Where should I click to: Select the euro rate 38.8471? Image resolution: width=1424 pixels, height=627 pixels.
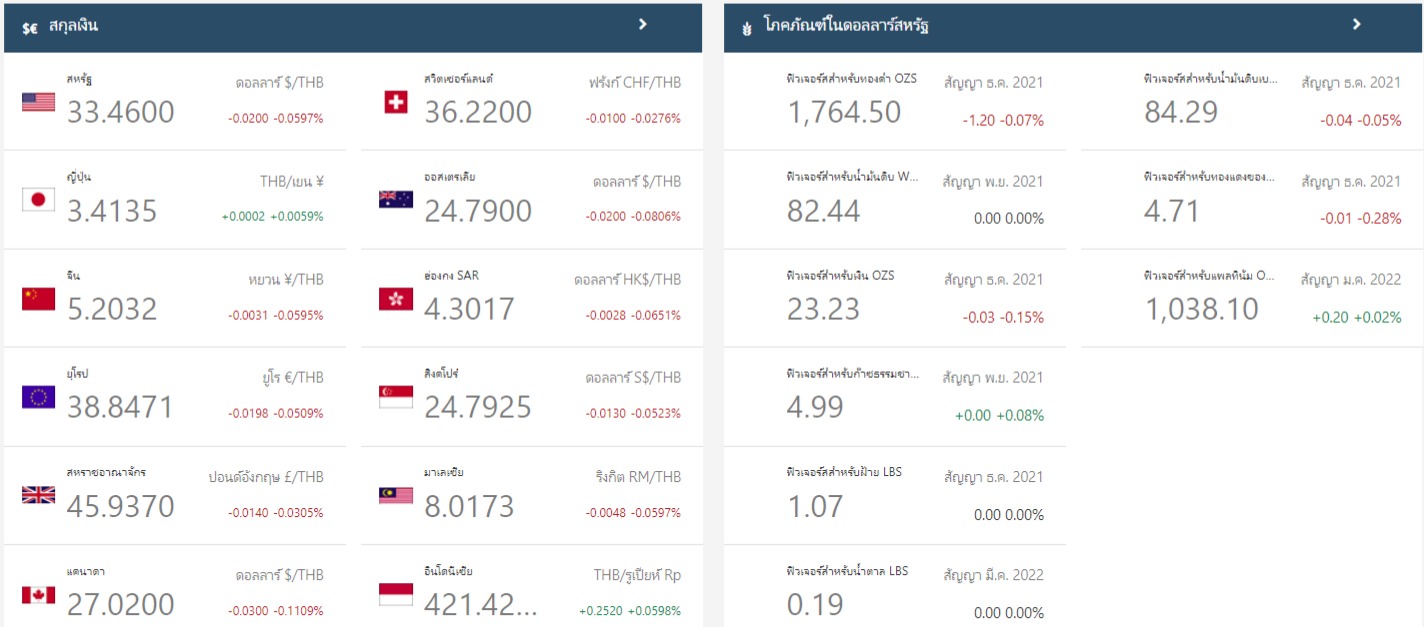tap(121, 407)
